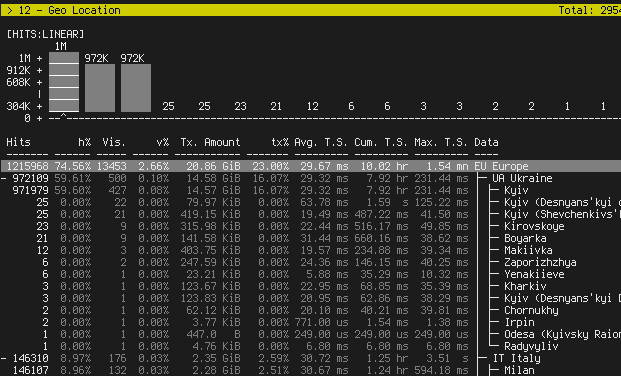Click the hits value 971979
The height and width of the screenshot is (376, 621).
[30, 191]
